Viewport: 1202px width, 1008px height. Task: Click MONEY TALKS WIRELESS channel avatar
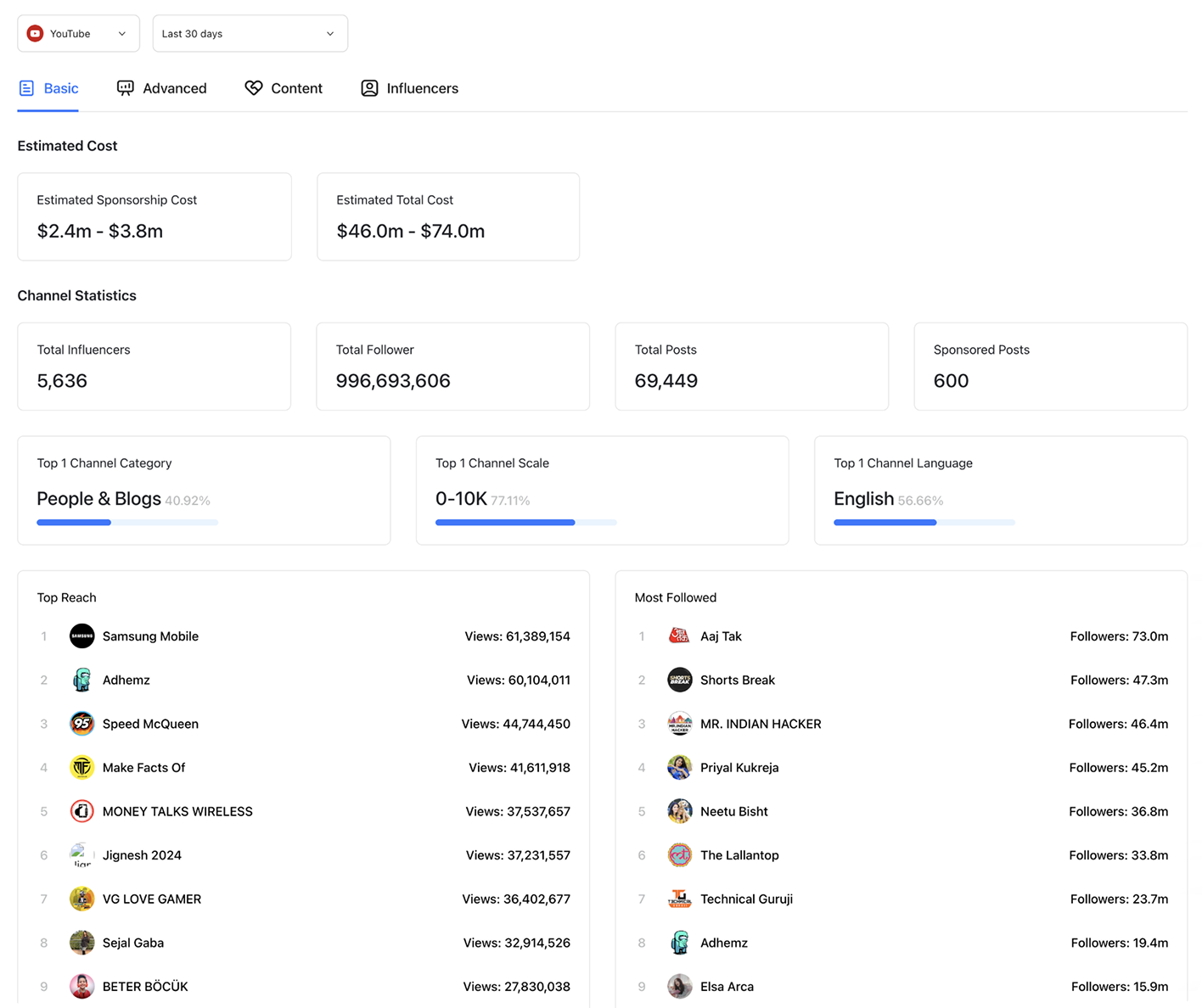[x=81, y=811]
